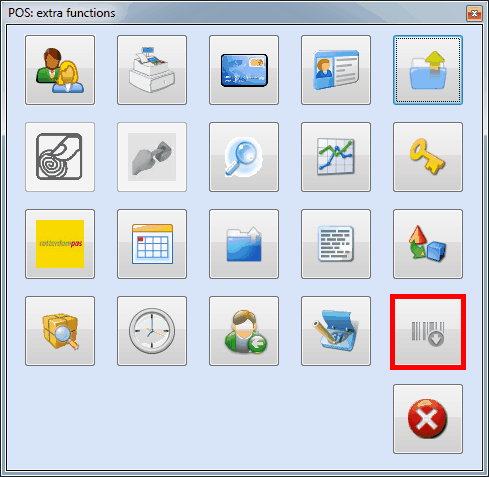Click the golden key icon
This screenshot has height=477, width=489.
coord(428,157)
